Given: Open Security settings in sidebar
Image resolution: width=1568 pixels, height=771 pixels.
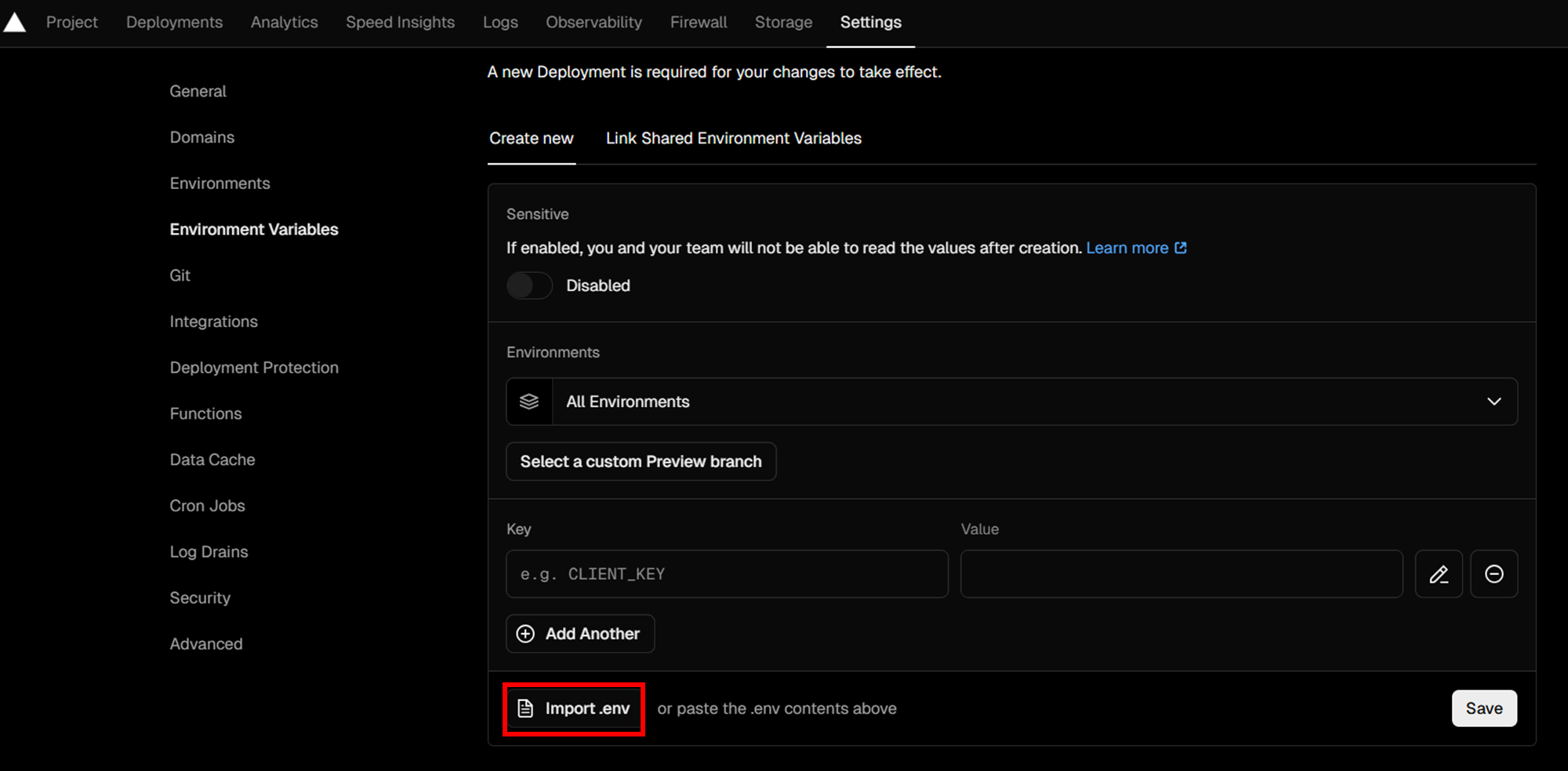Looking at the screenshot, I should click(x=201, y=598).
